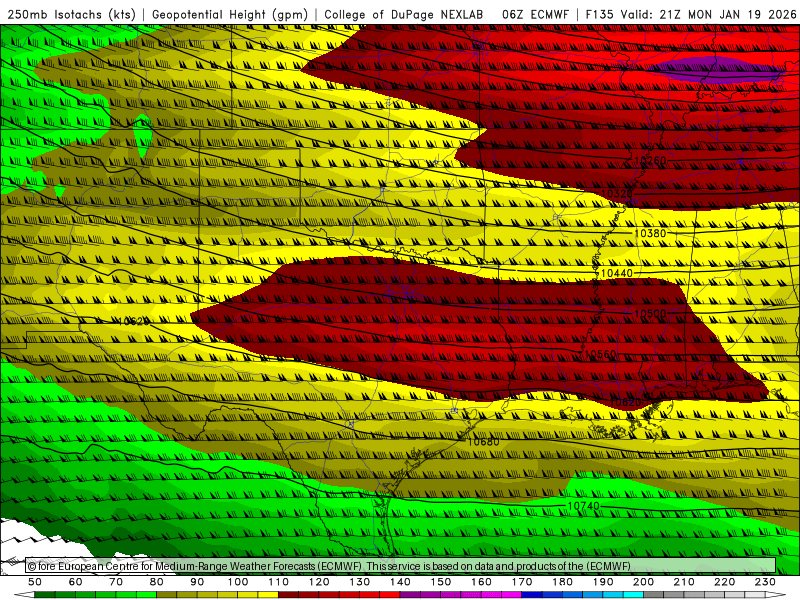Click the 120 value on the color scale
Screen dimensions: 800x600
(319, 582)
